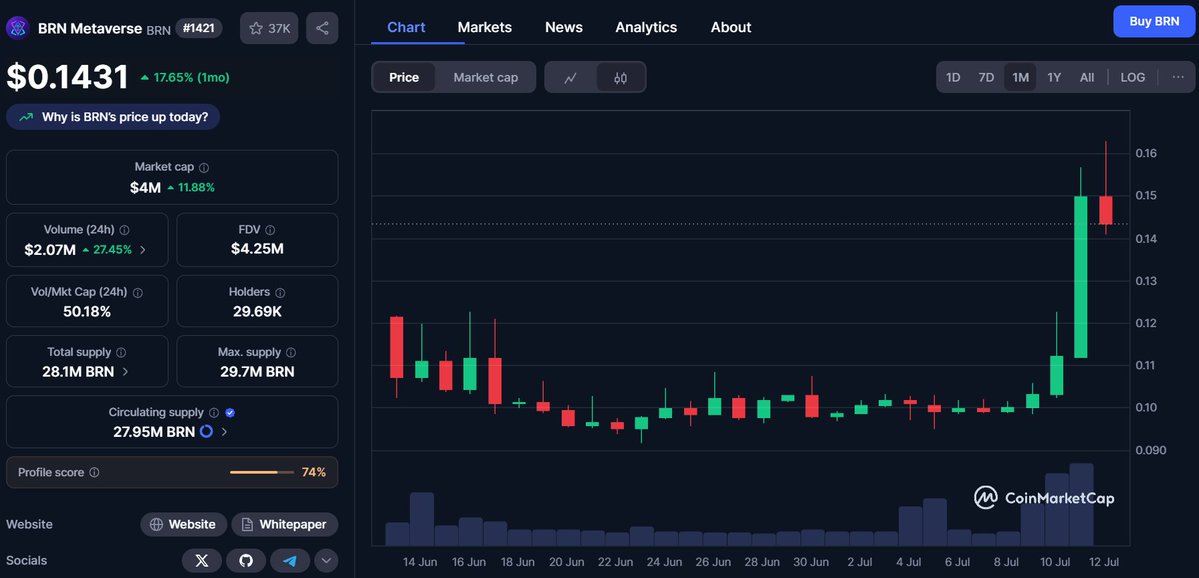Set chart range to 1D

(953, 77)
